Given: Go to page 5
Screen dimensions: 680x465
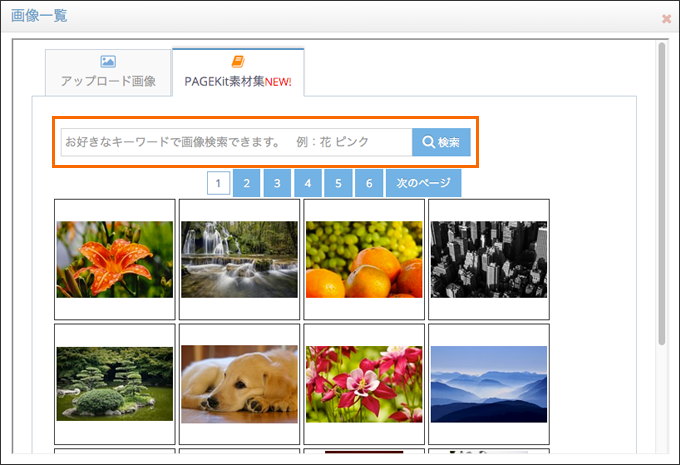Looking at the screenshot, I should tap(338, 183).
